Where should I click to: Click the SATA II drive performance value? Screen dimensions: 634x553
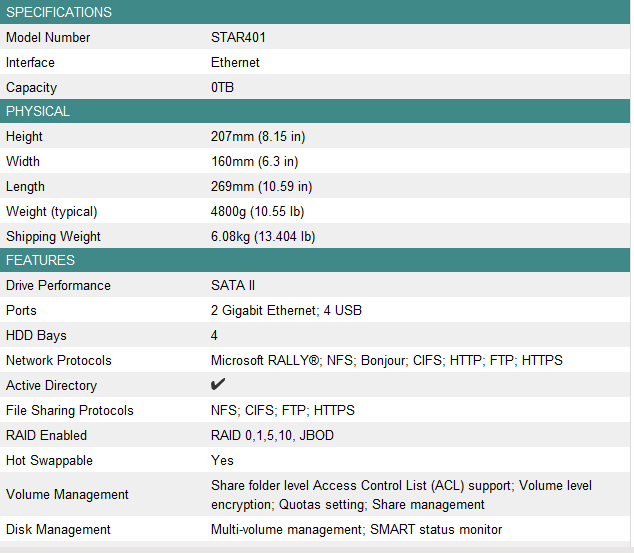pos(233,285)
